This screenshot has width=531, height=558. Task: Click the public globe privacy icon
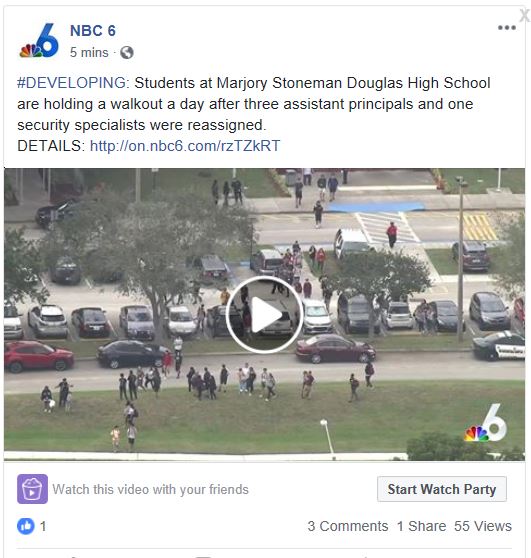[127, 53]
